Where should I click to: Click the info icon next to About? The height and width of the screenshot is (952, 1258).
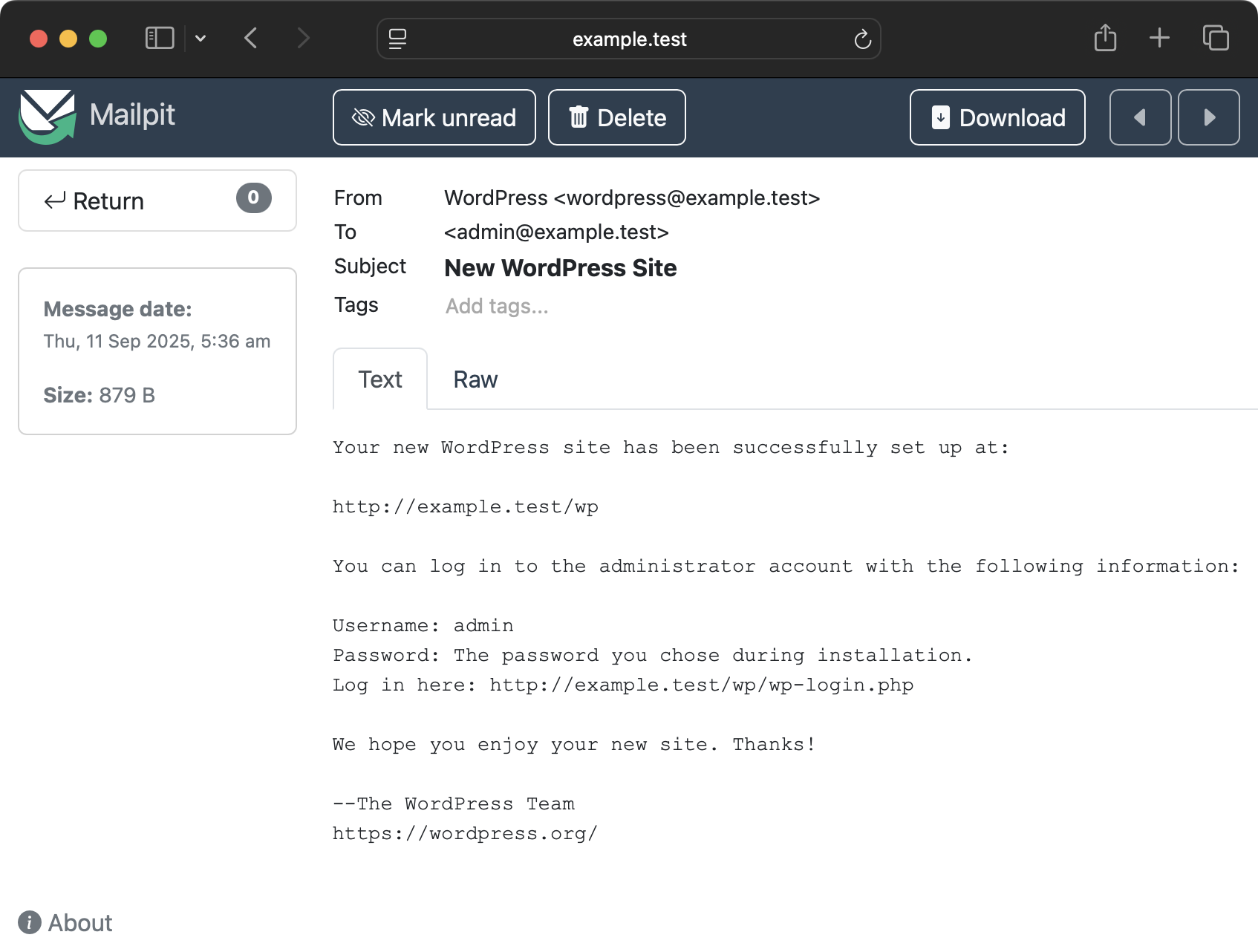click(29, 923)
